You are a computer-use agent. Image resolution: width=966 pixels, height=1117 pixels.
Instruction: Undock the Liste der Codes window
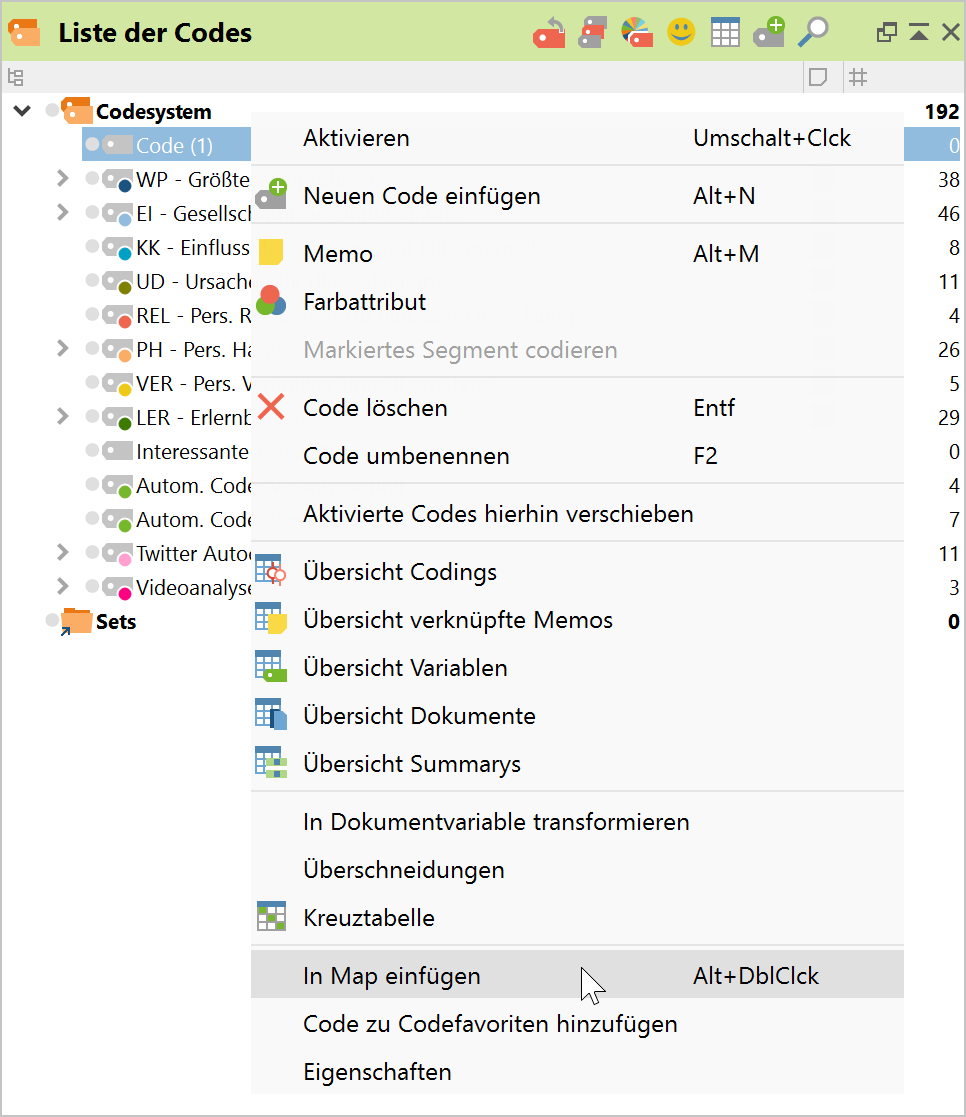click(886, 32)
